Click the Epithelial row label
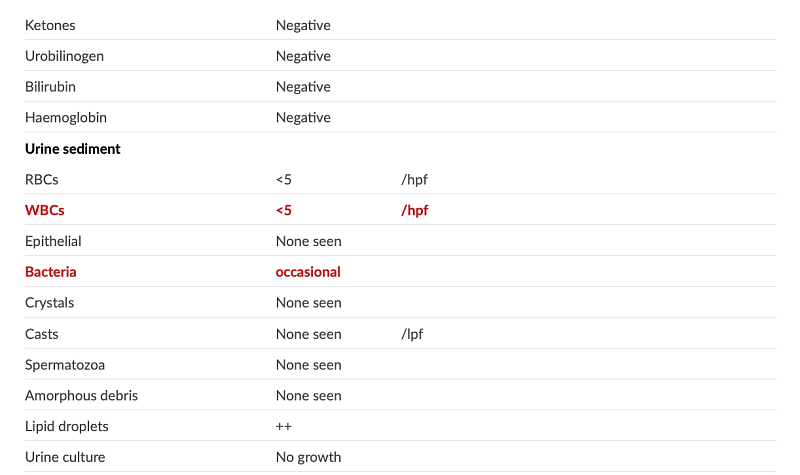Viewport: 800px width, 475px height. [53, 241]
